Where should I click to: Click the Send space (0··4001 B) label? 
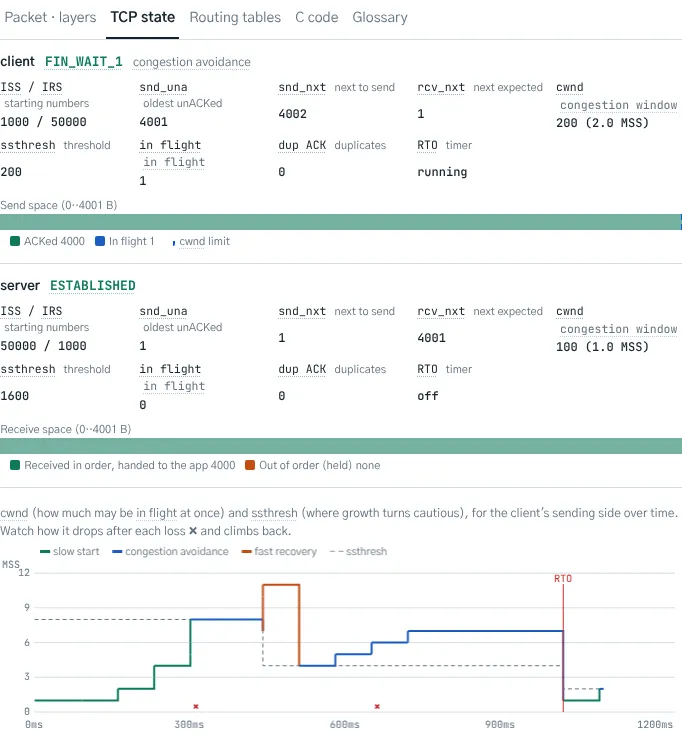tap(59, 205)
